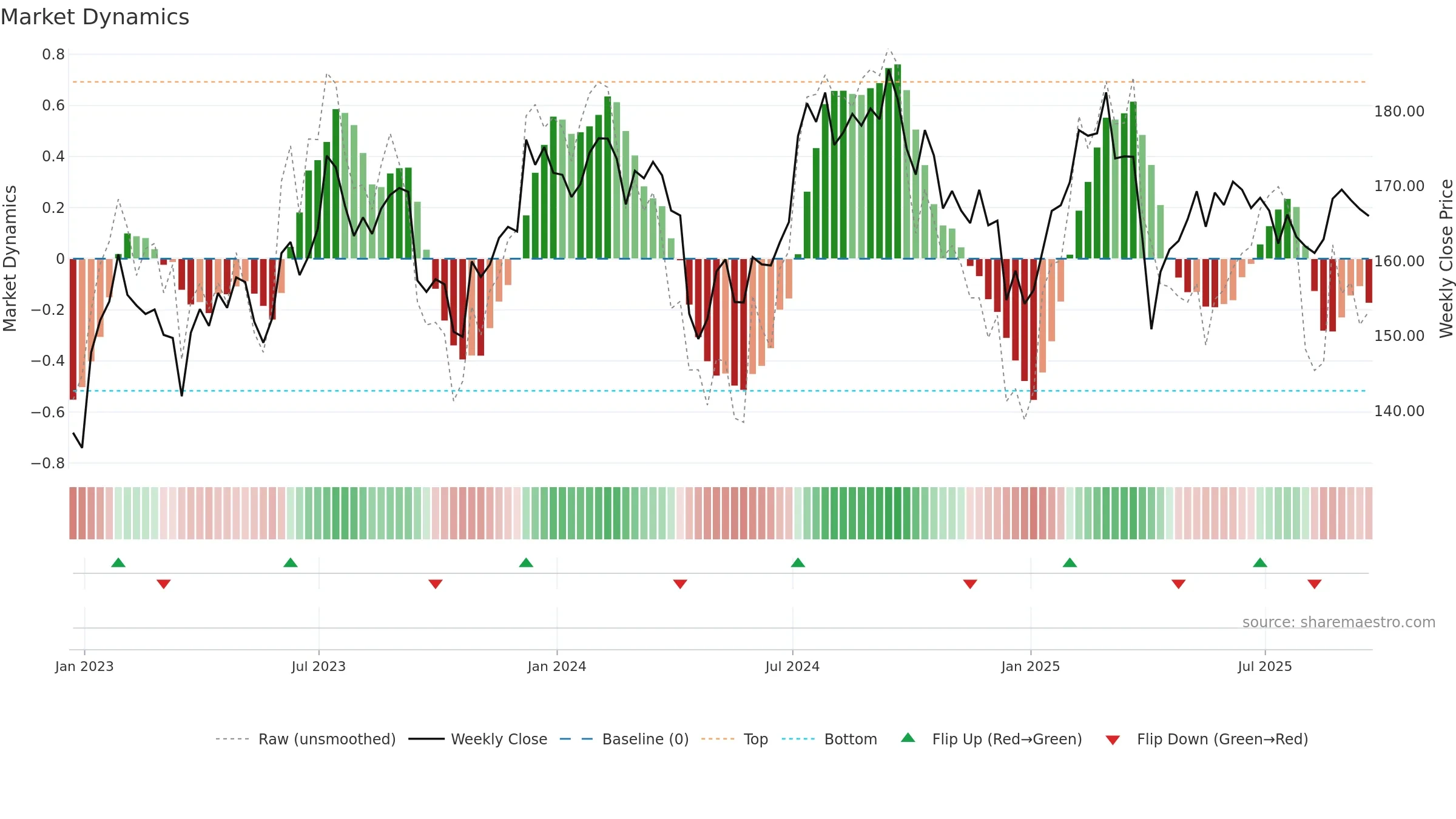
Task: Toggle the Baseline (0) legend entry
Action: (624, 739)
